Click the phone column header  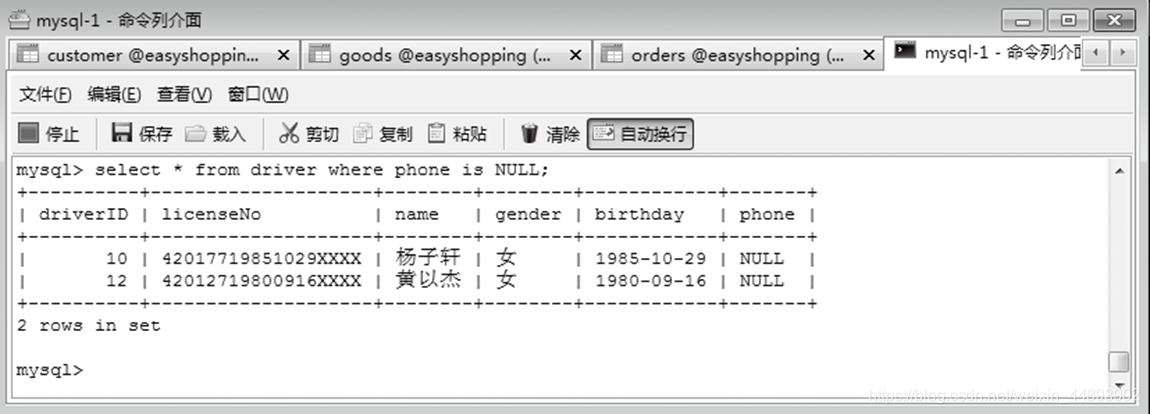[766, 214]
